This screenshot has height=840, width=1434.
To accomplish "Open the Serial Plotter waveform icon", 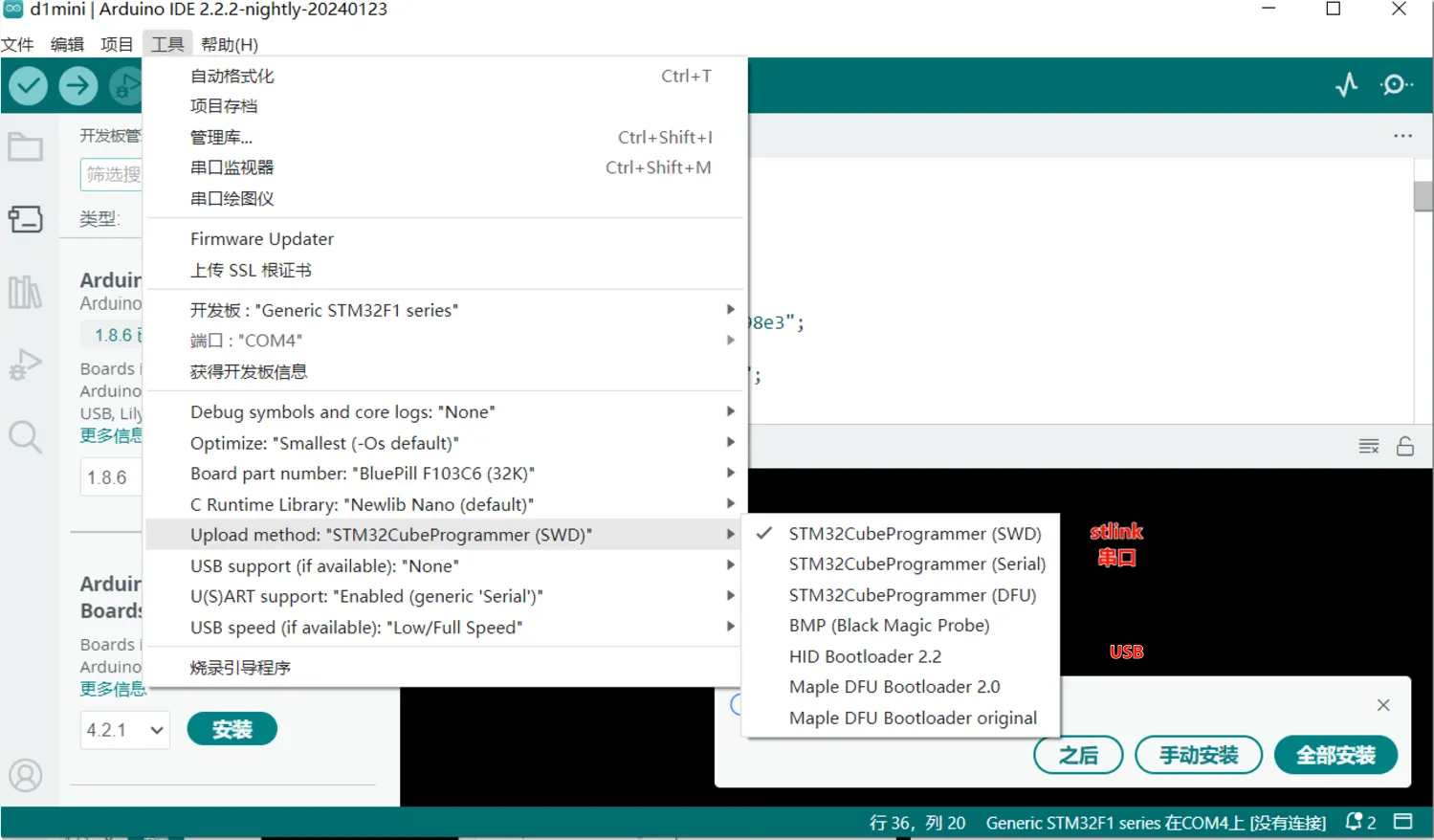I will click(x=1346, y=85).
